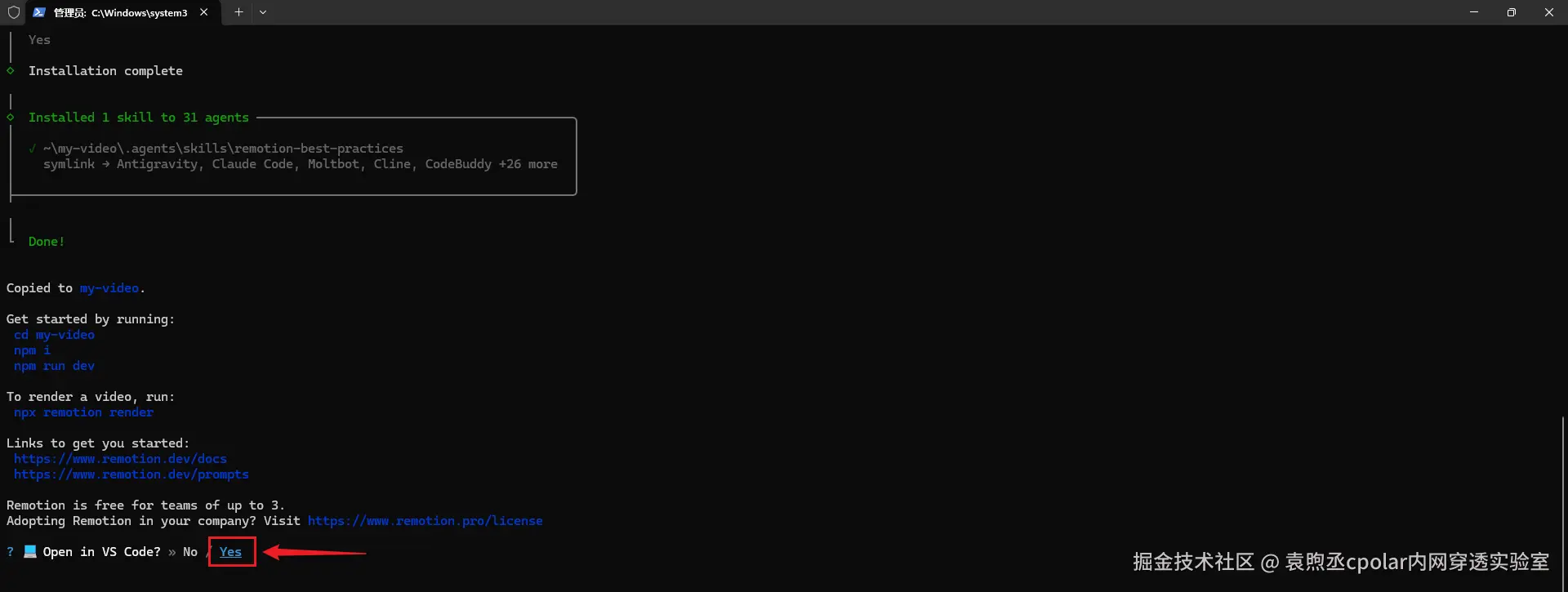Click the 'npm i' command text
Viewport: 1568px width, 592px height.
pos(32,350)
